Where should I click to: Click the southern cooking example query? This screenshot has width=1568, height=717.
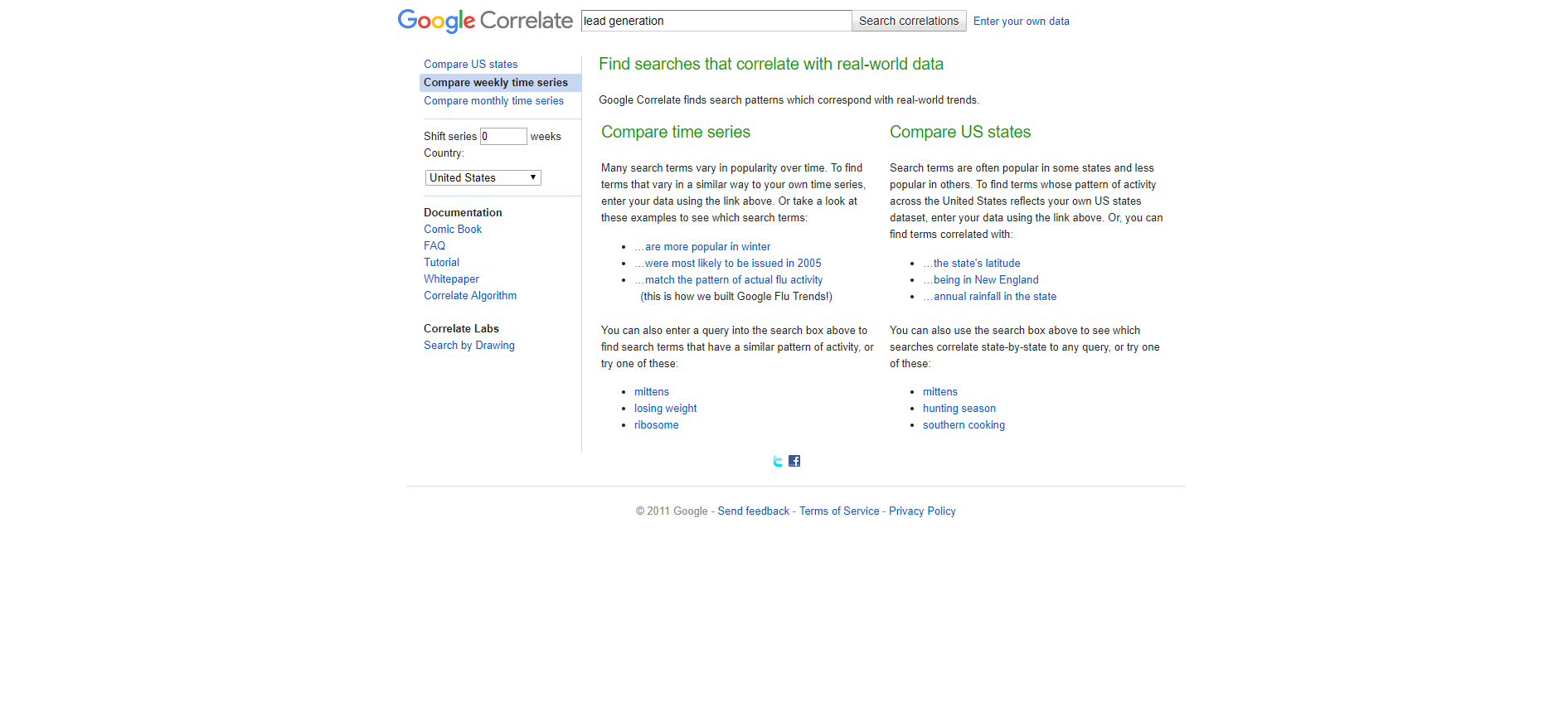(x=964, y=424)
